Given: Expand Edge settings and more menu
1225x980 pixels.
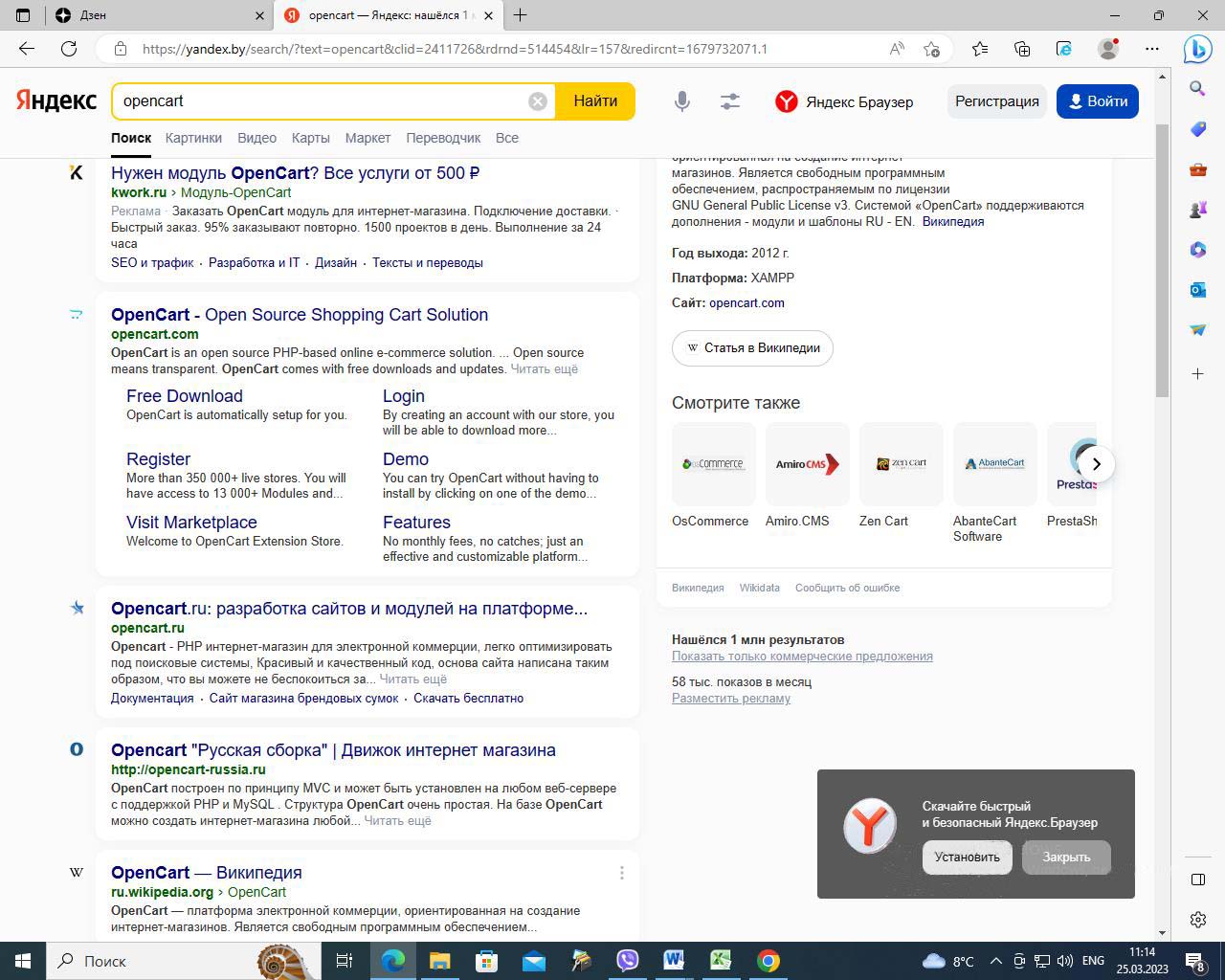Looking at the screenshot, I should click(x=1152, y=49).
